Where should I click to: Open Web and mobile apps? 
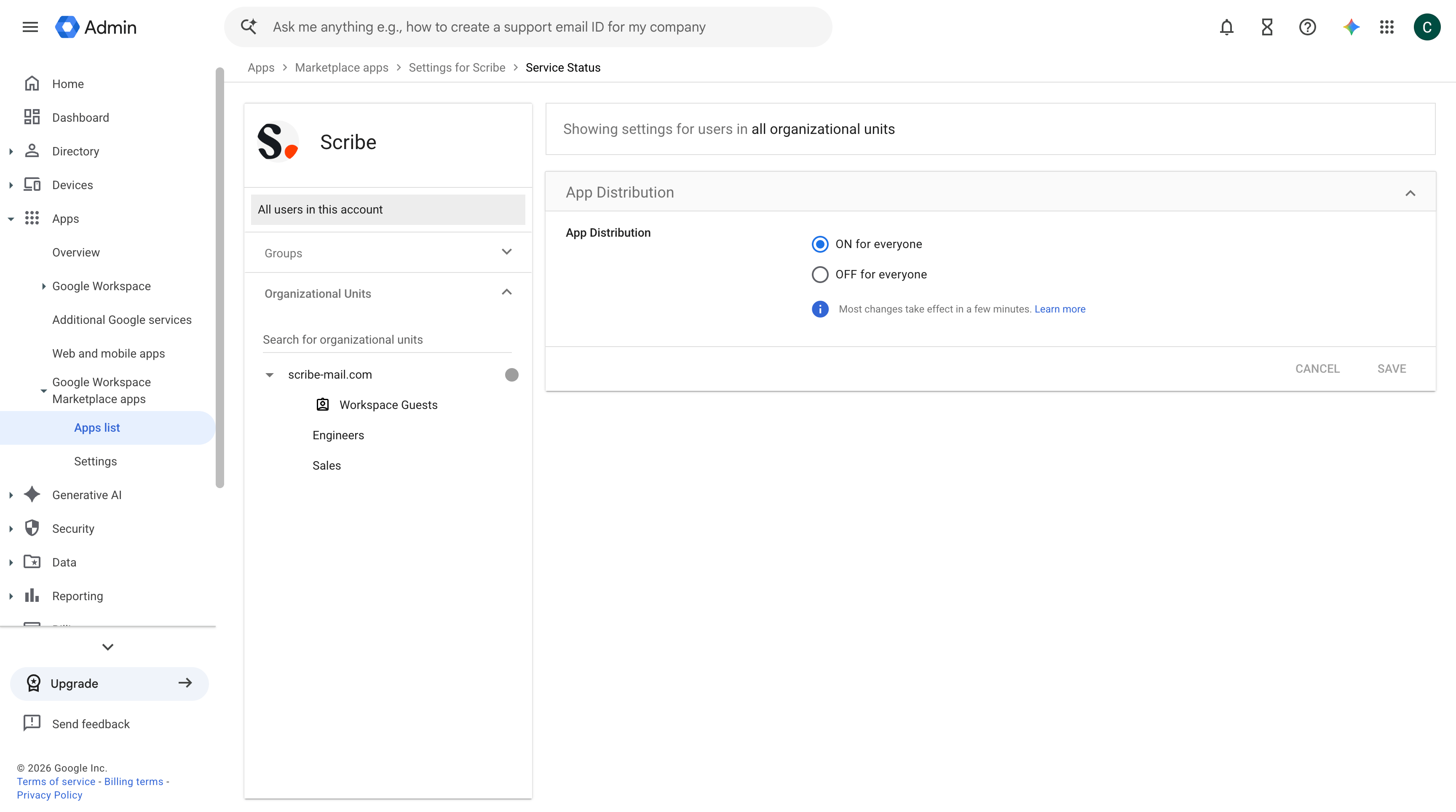tap(109, 353)
